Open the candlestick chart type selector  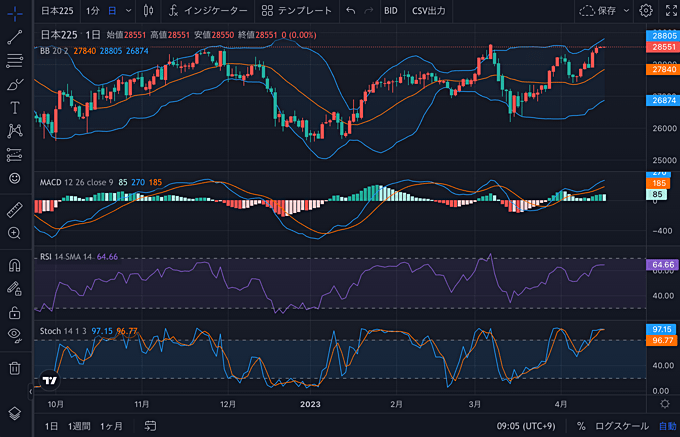pyautogui.click(x=149, y=11)
